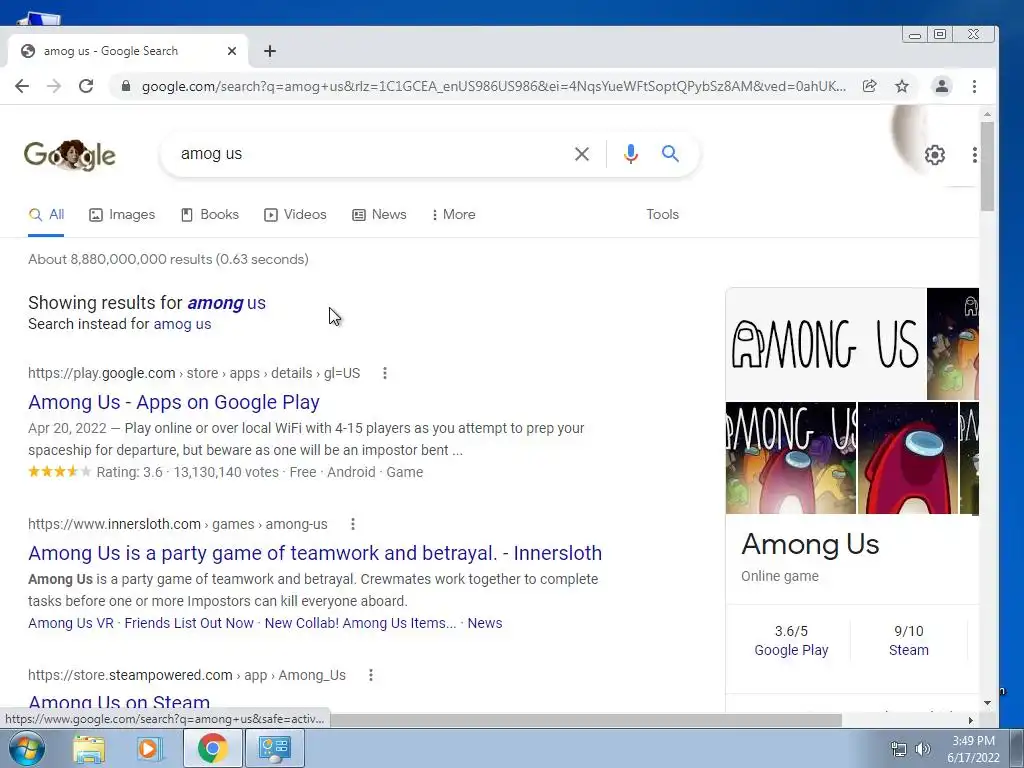Open the search Tools options
1024x768 pixels.
tap(662, 214)
